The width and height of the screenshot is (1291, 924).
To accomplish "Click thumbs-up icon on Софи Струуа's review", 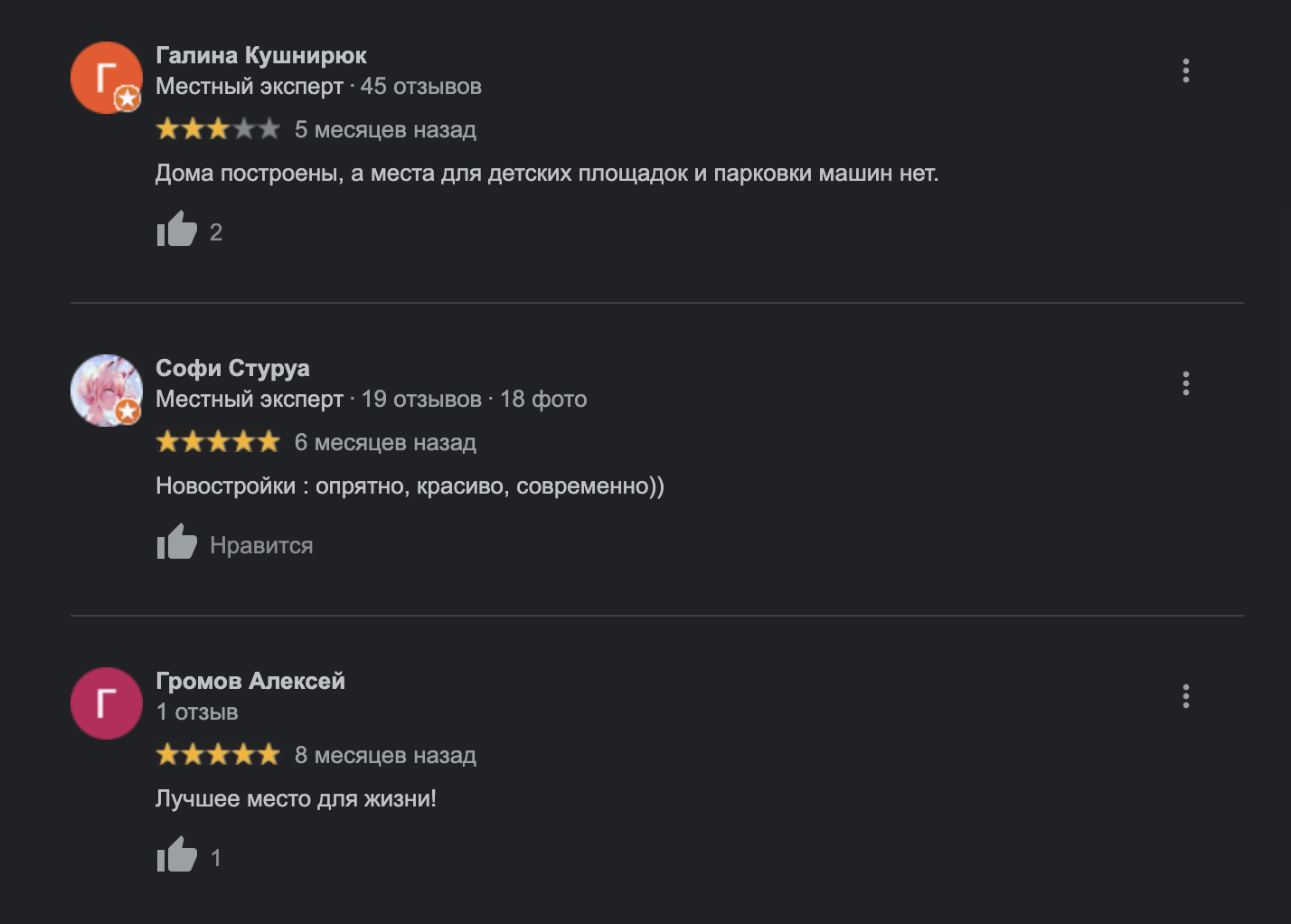I will pyautogui.click(x=177, y=542).
